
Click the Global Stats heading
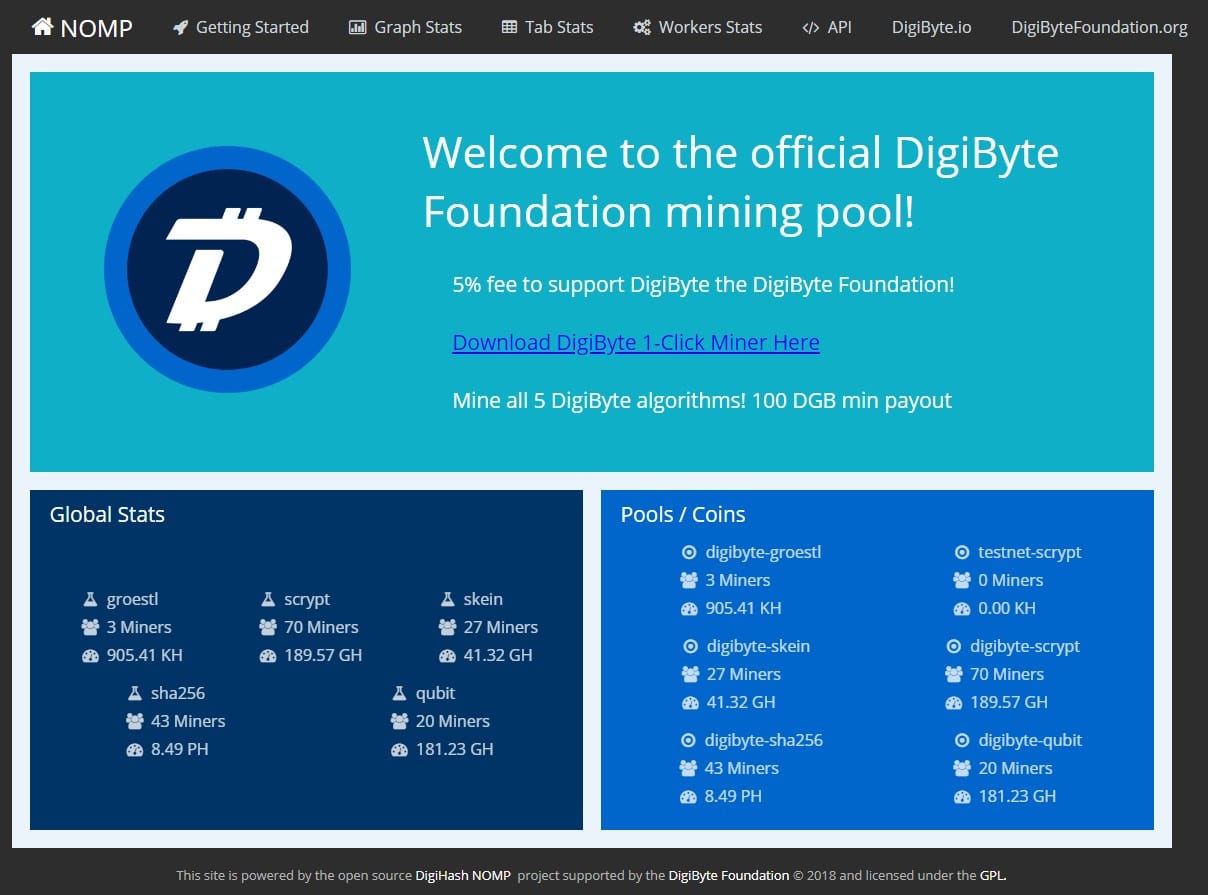[x=107, y=514]
